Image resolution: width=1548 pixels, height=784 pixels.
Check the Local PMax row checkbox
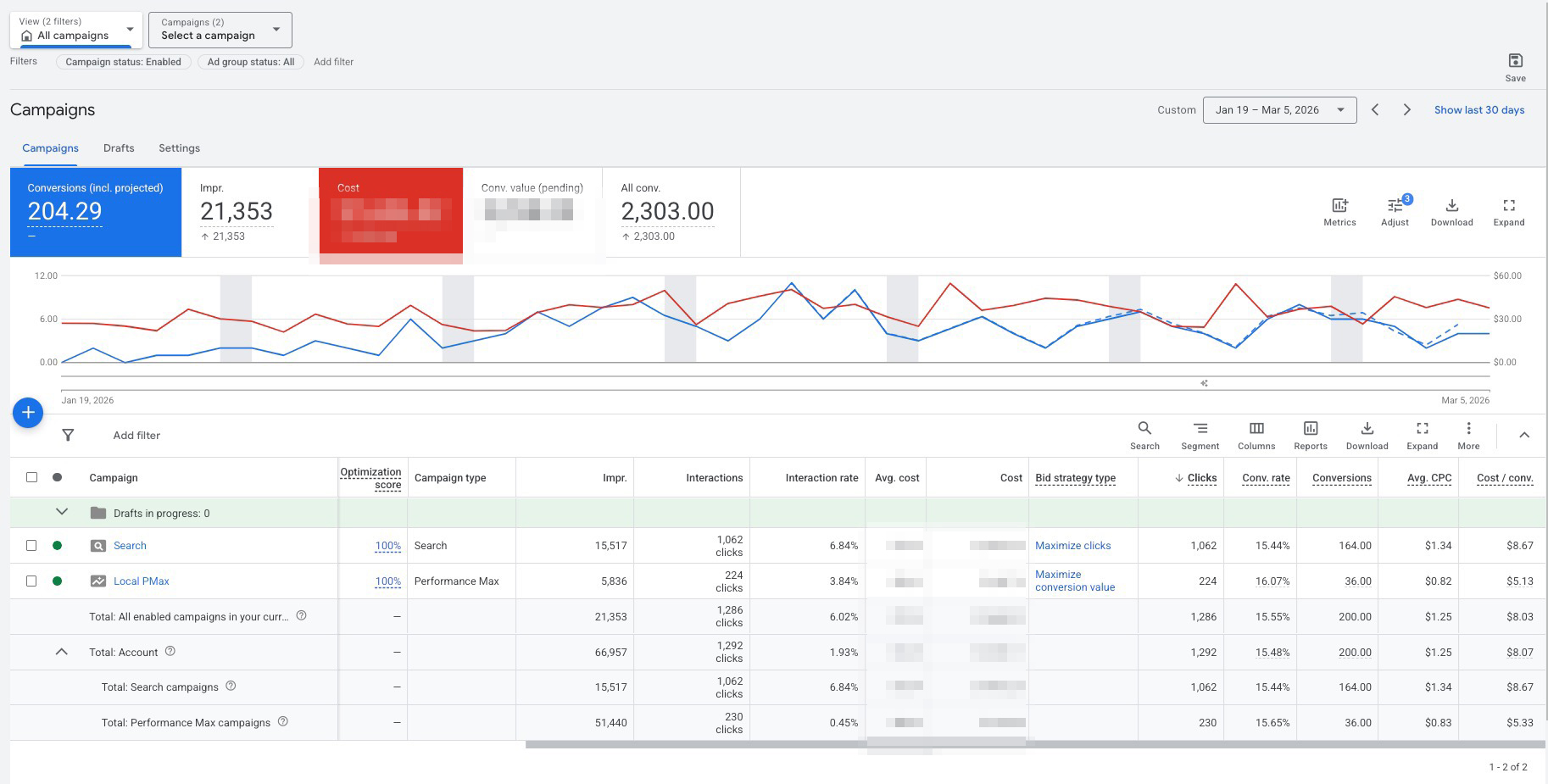point(32,581)
